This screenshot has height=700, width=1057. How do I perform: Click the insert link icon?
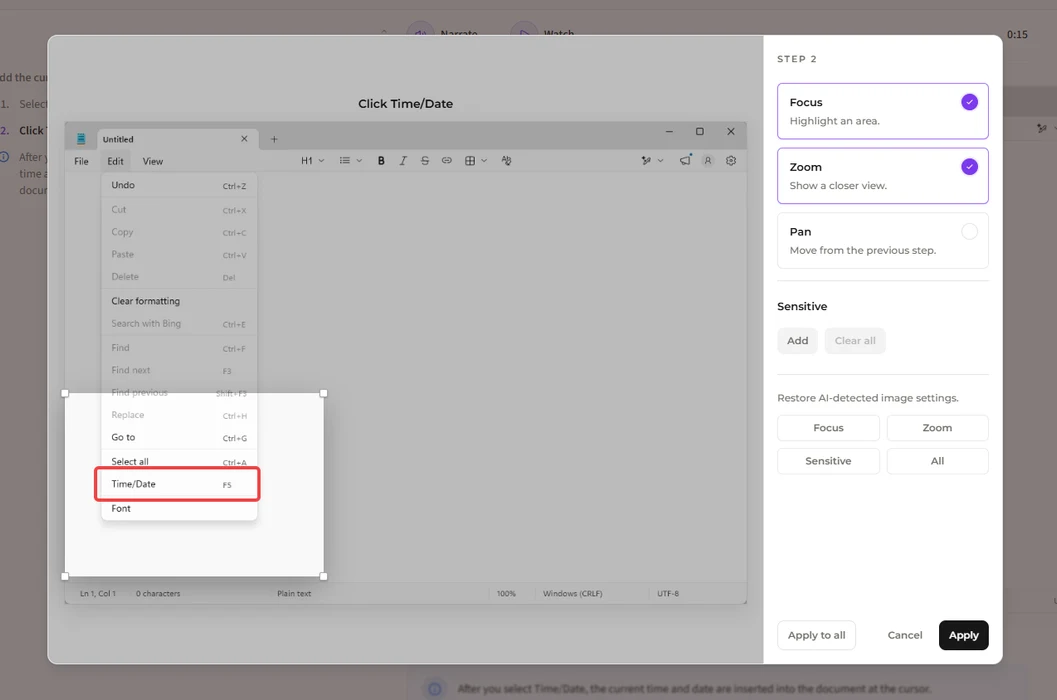[x=446, y=161]
